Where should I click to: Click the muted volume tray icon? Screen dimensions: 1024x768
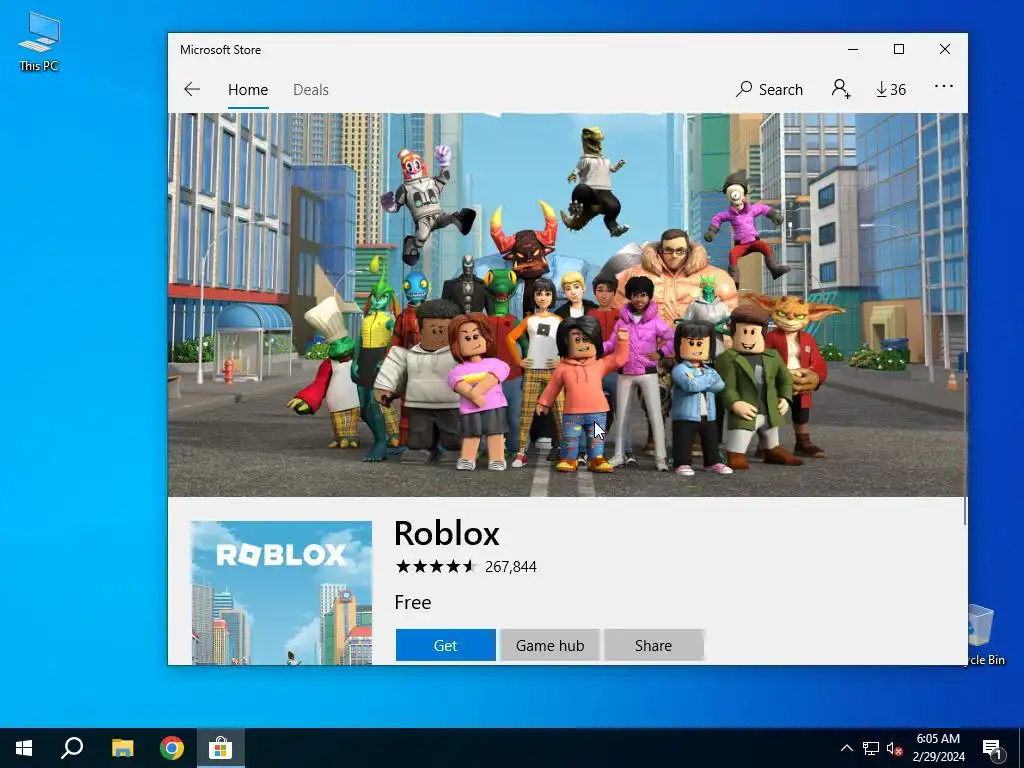click(x=894, y=748)
